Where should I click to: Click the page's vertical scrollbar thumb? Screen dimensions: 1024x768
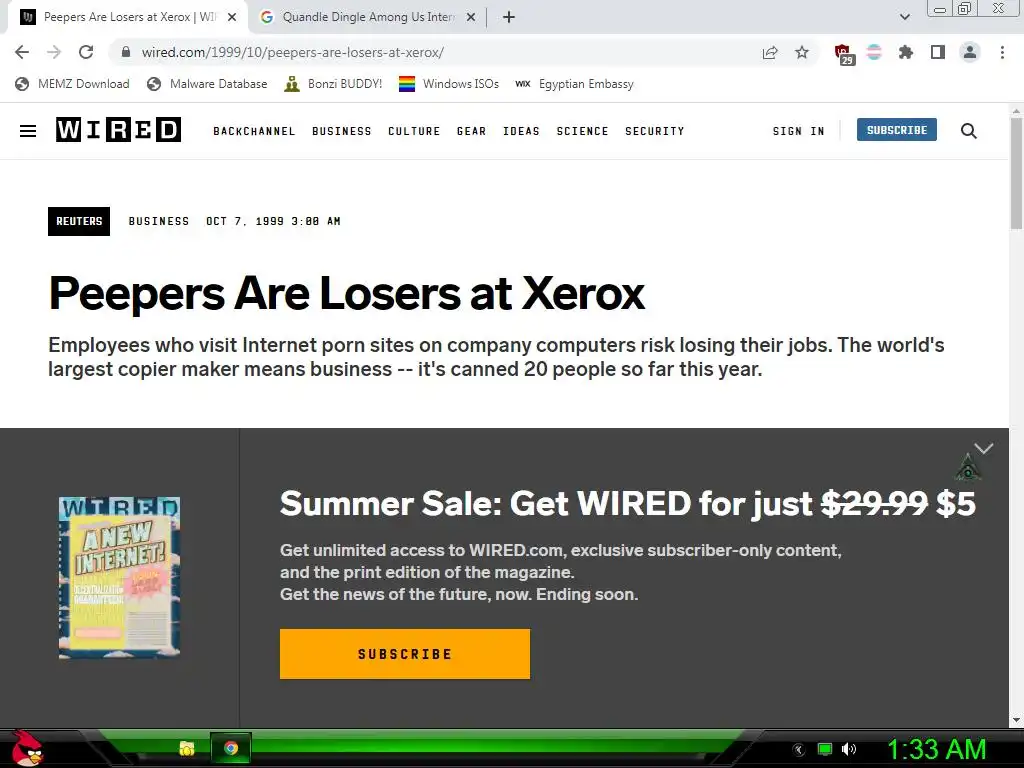1016,173
